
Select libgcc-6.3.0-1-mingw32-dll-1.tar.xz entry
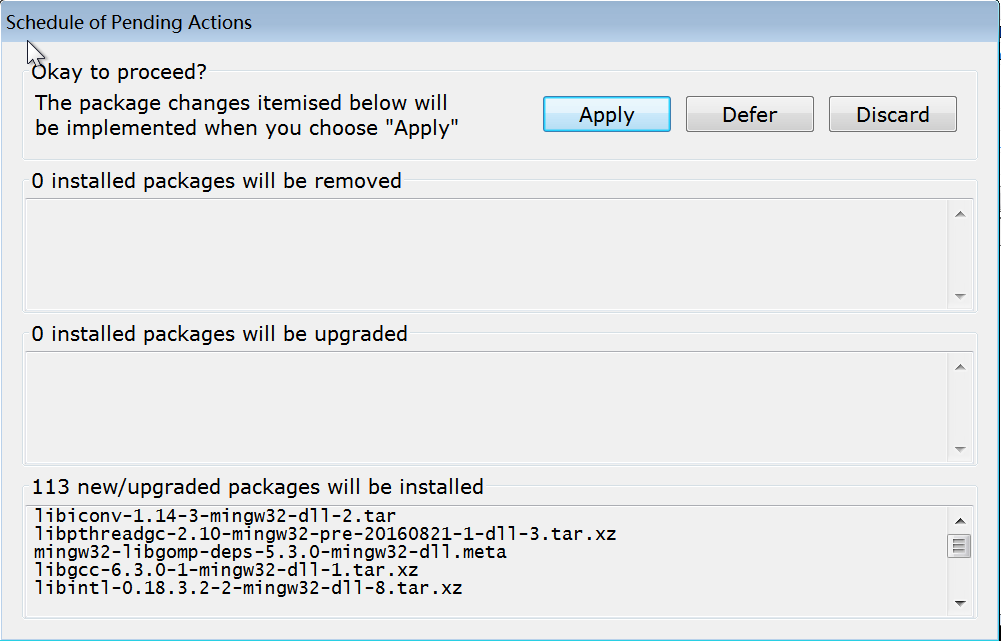coord(226,570)
